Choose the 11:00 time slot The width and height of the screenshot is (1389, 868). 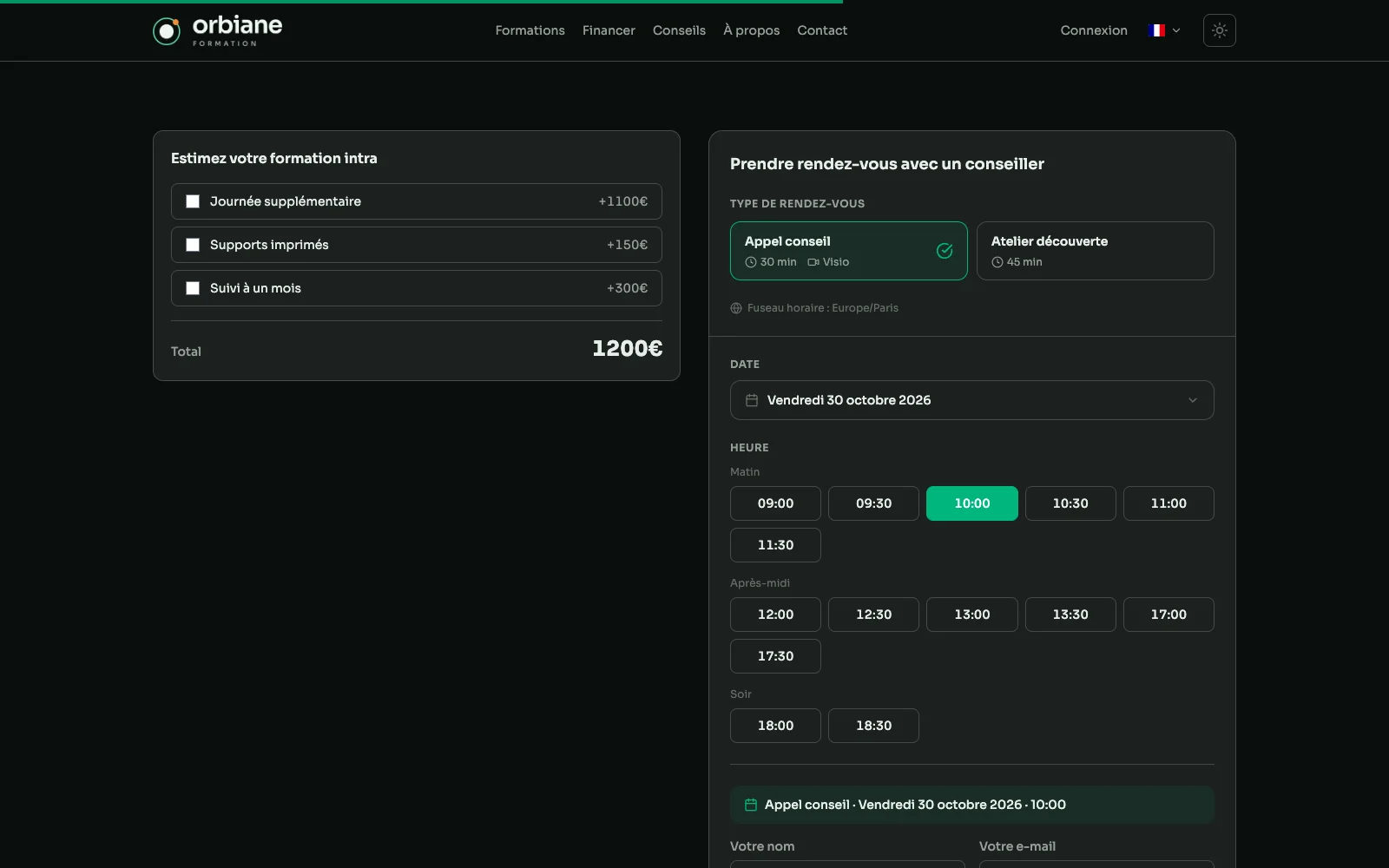pos(1168,503)
